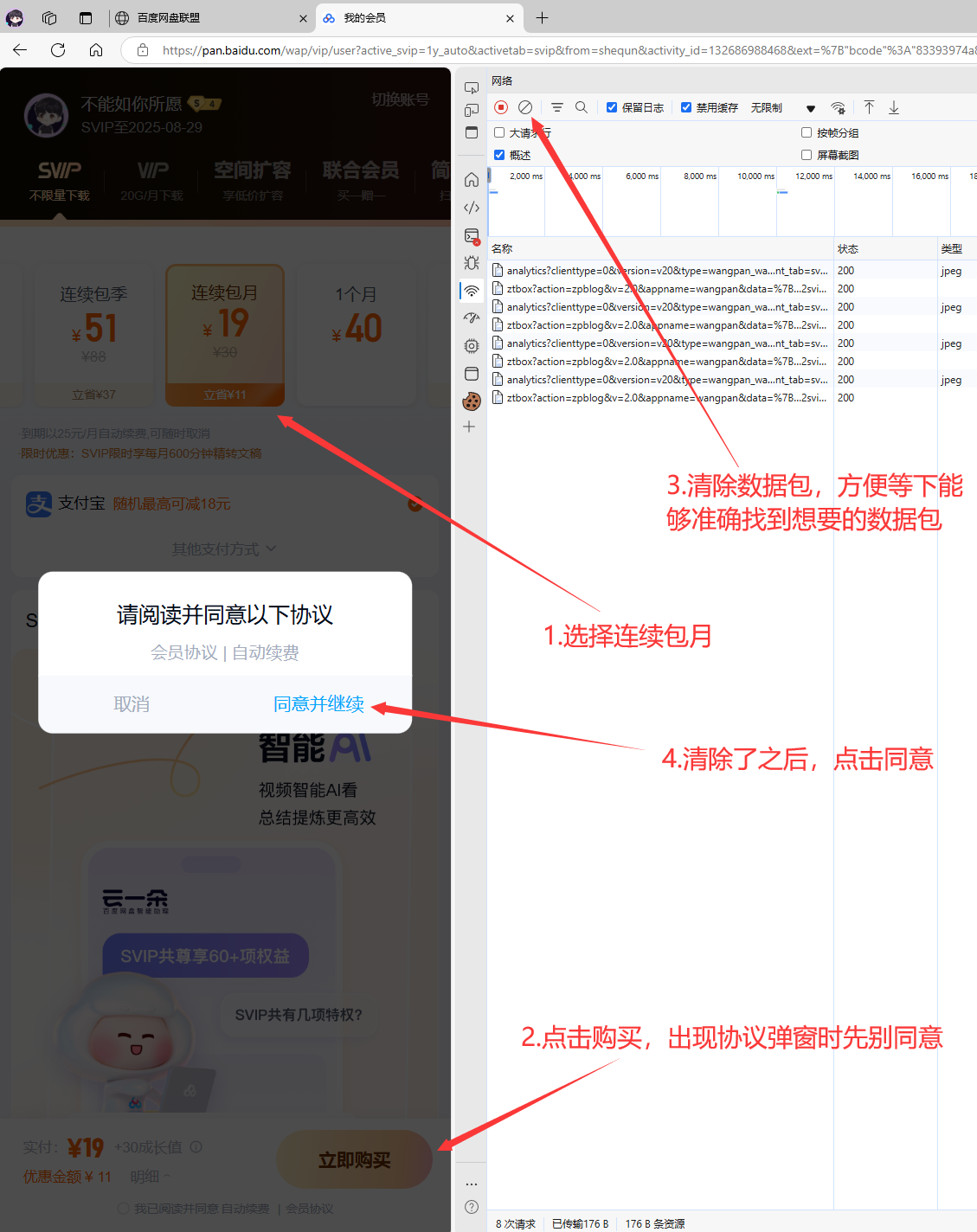977x1232 pixels.
Task: Click the address bar URL field
Action: pyautogui.click(x=569, y=50)
